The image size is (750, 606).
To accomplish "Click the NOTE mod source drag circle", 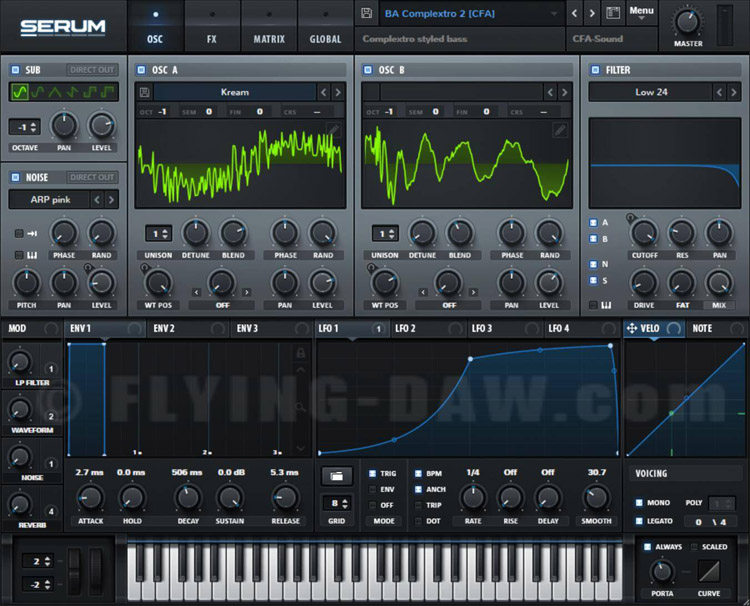I will [x=737, y=329].
